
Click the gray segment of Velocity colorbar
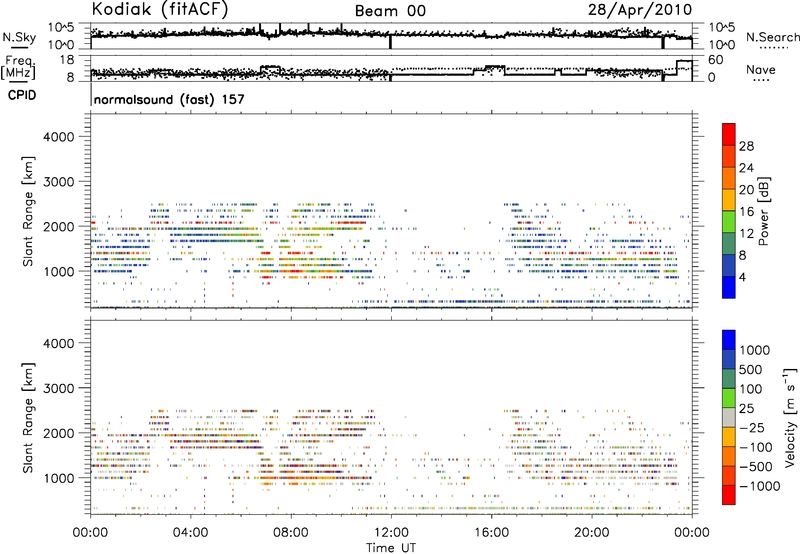[x=729, y=418]
